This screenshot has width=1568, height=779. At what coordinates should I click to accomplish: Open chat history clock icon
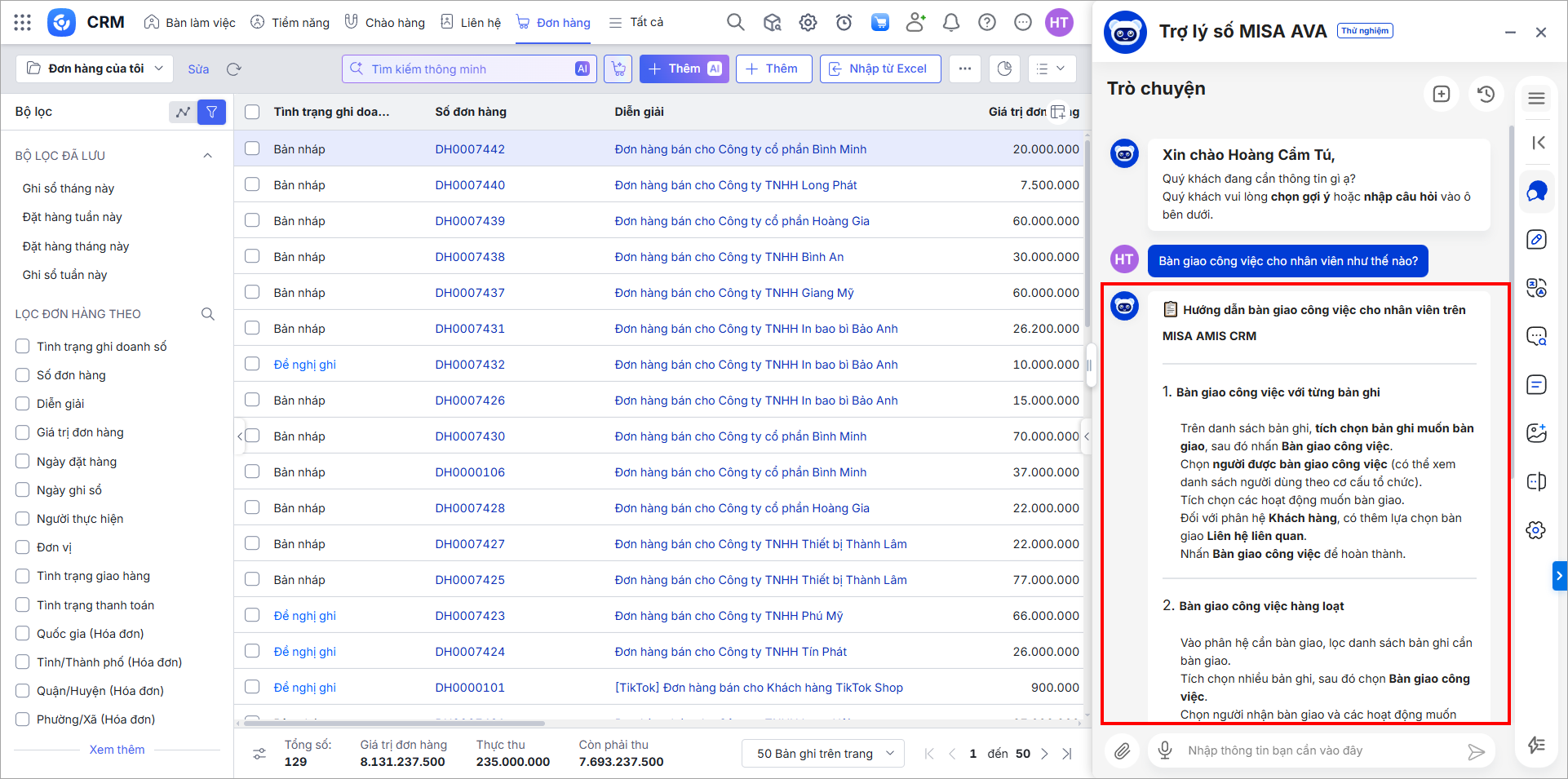pos(1486,94)
